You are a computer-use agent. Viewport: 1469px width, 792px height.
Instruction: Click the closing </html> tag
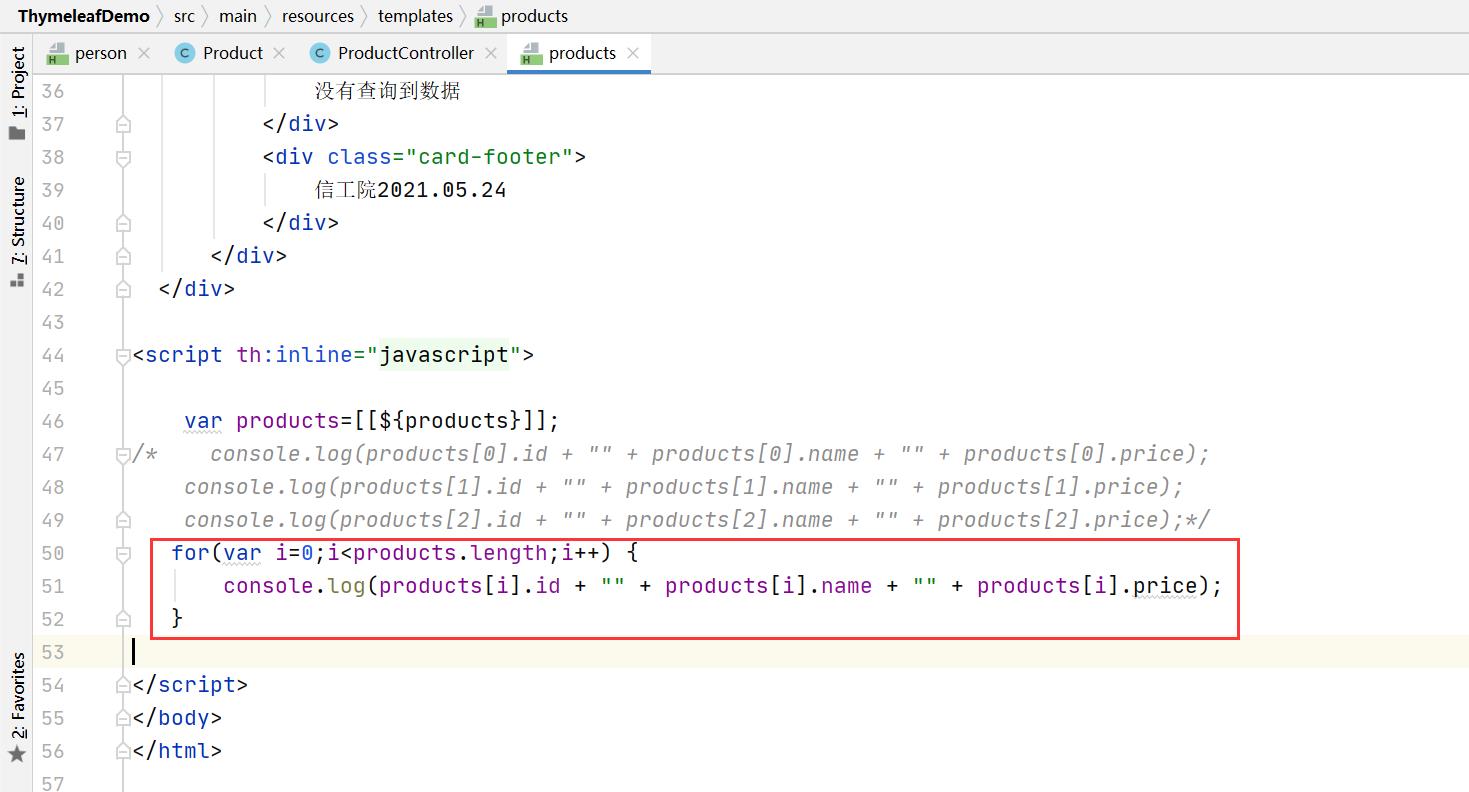[177, 751]
